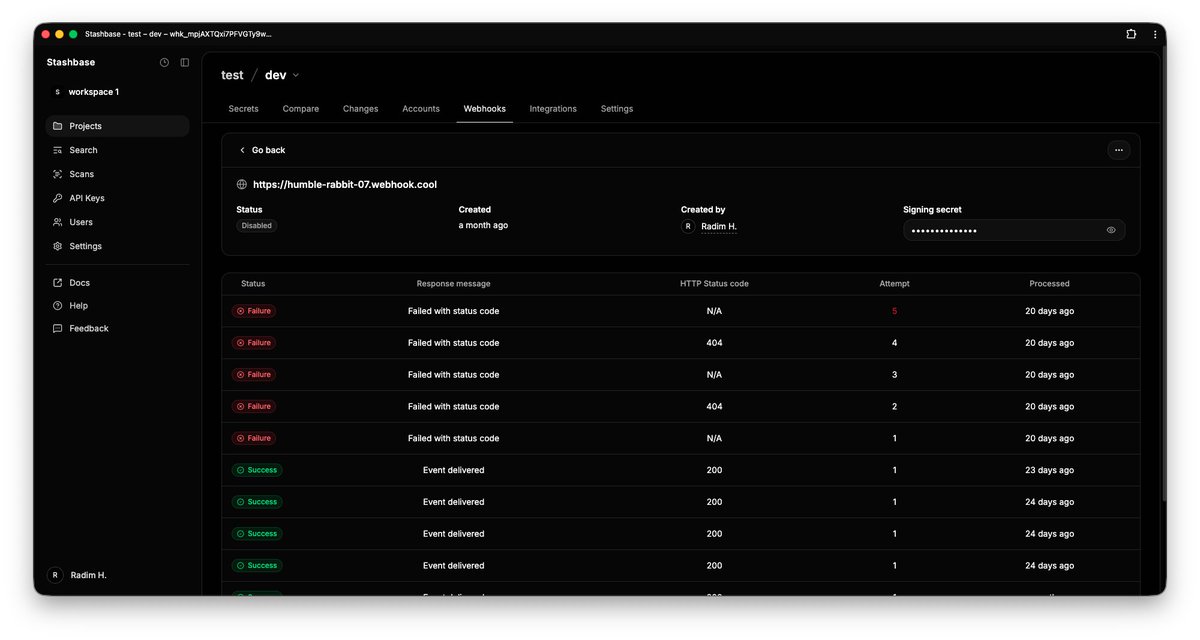The image size is (1200, 640).
Task: Open Feedback in the sidebar
Action: 117,328
